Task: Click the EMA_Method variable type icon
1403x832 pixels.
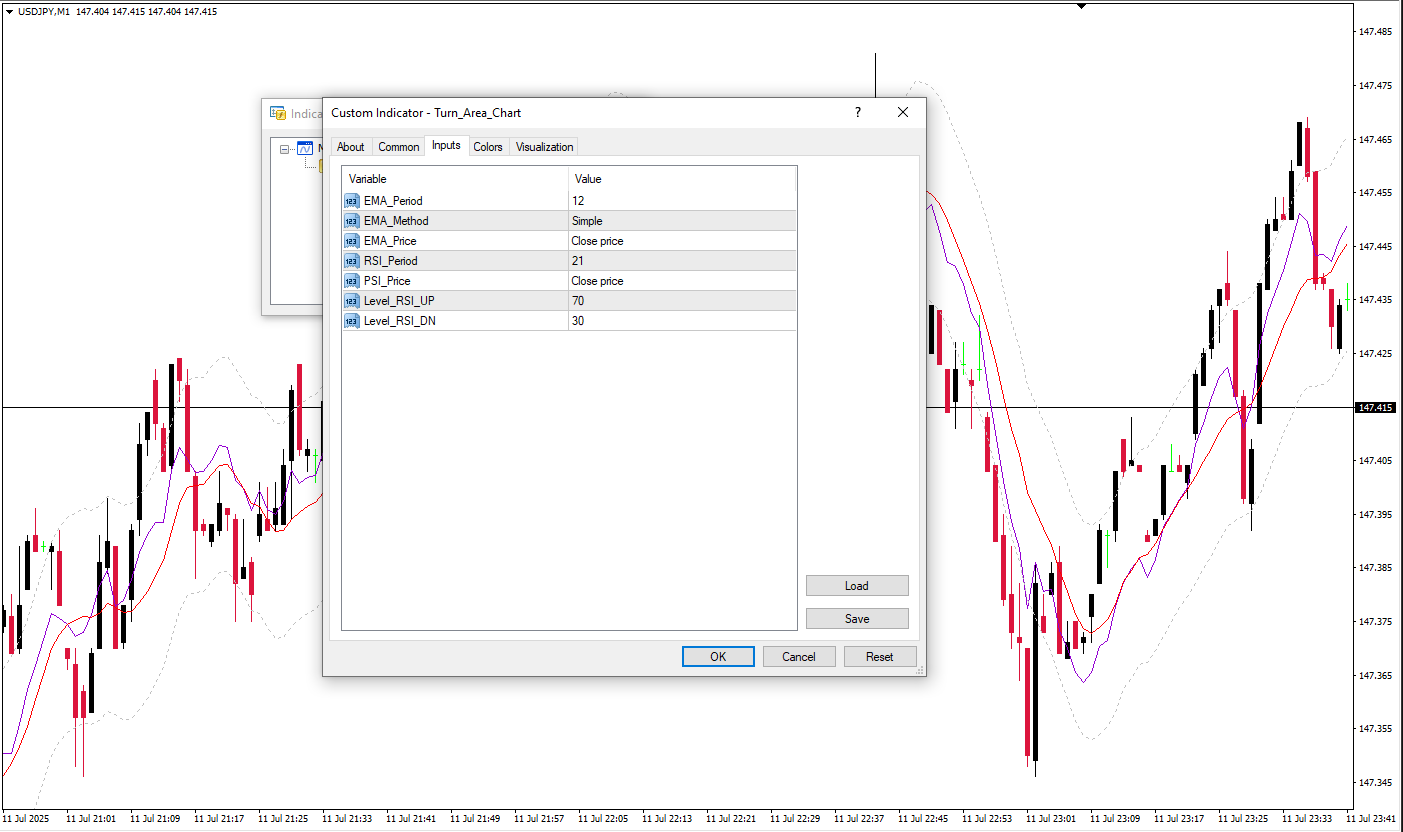Action: 352,221
